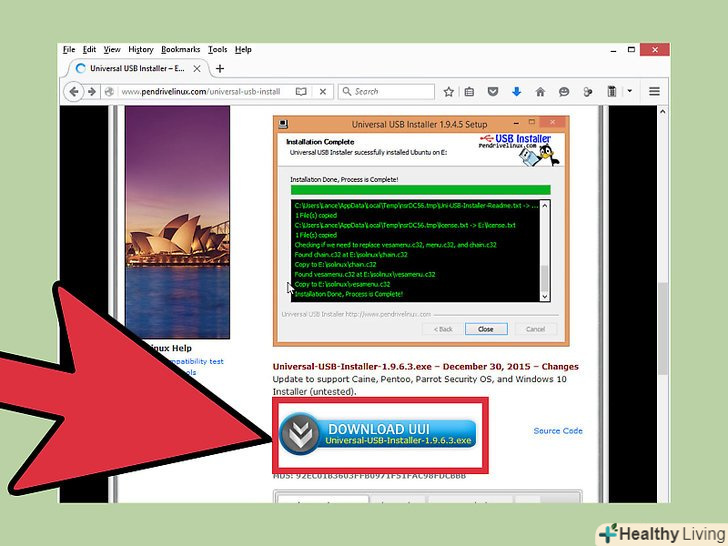Show bookmarks list icon
Image resolution: width=728 pixels, height=546 pixels.
tap(469, 91)
